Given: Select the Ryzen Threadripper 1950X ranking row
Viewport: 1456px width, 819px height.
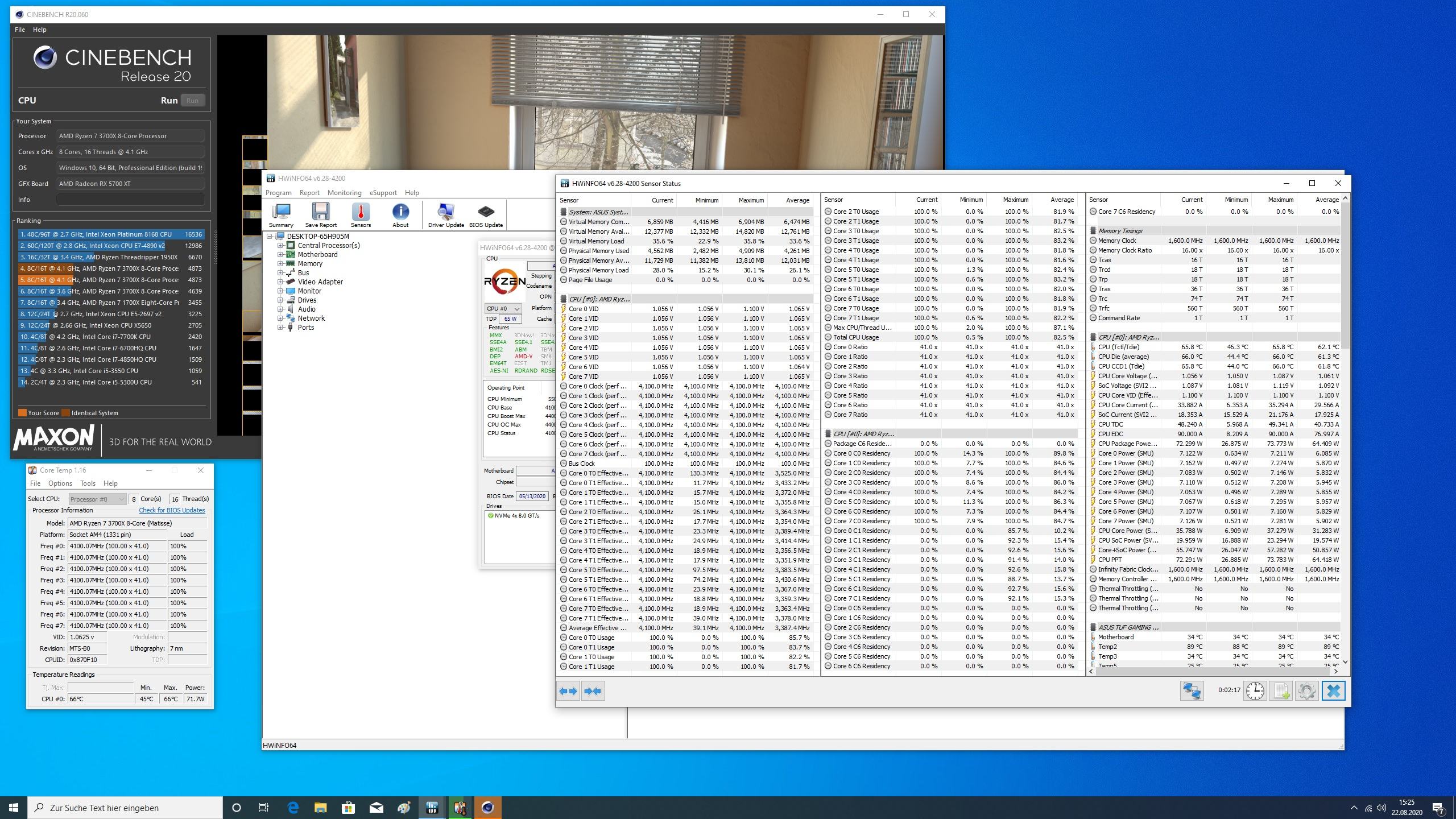Looking at the screenshot, I should click(x=111, y=257).
